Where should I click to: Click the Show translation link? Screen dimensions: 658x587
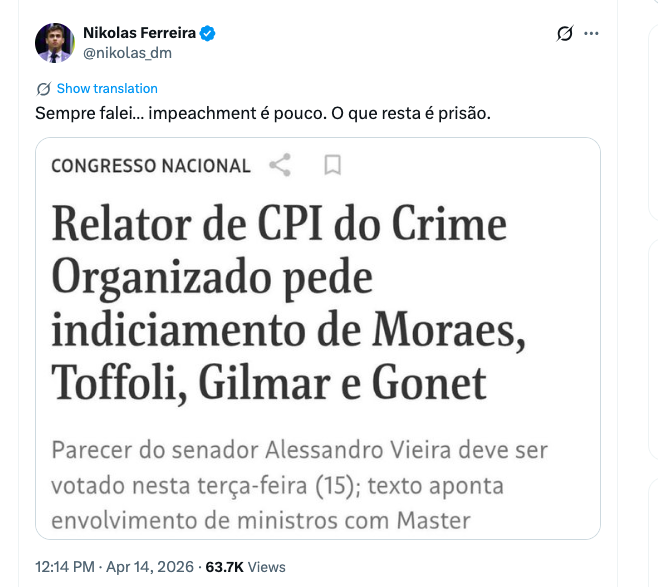pos(107,88)
